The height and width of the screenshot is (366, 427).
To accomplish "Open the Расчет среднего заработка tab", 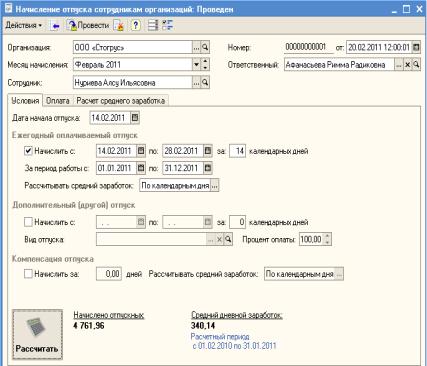I will point(121,101).
